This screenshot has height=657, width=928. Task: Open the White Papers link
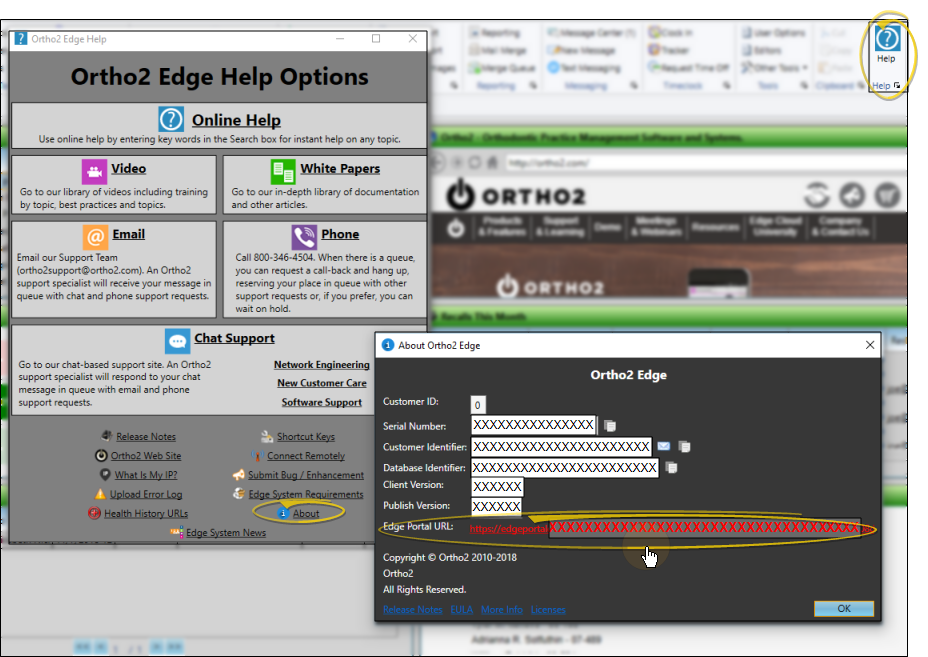[340, 169]
